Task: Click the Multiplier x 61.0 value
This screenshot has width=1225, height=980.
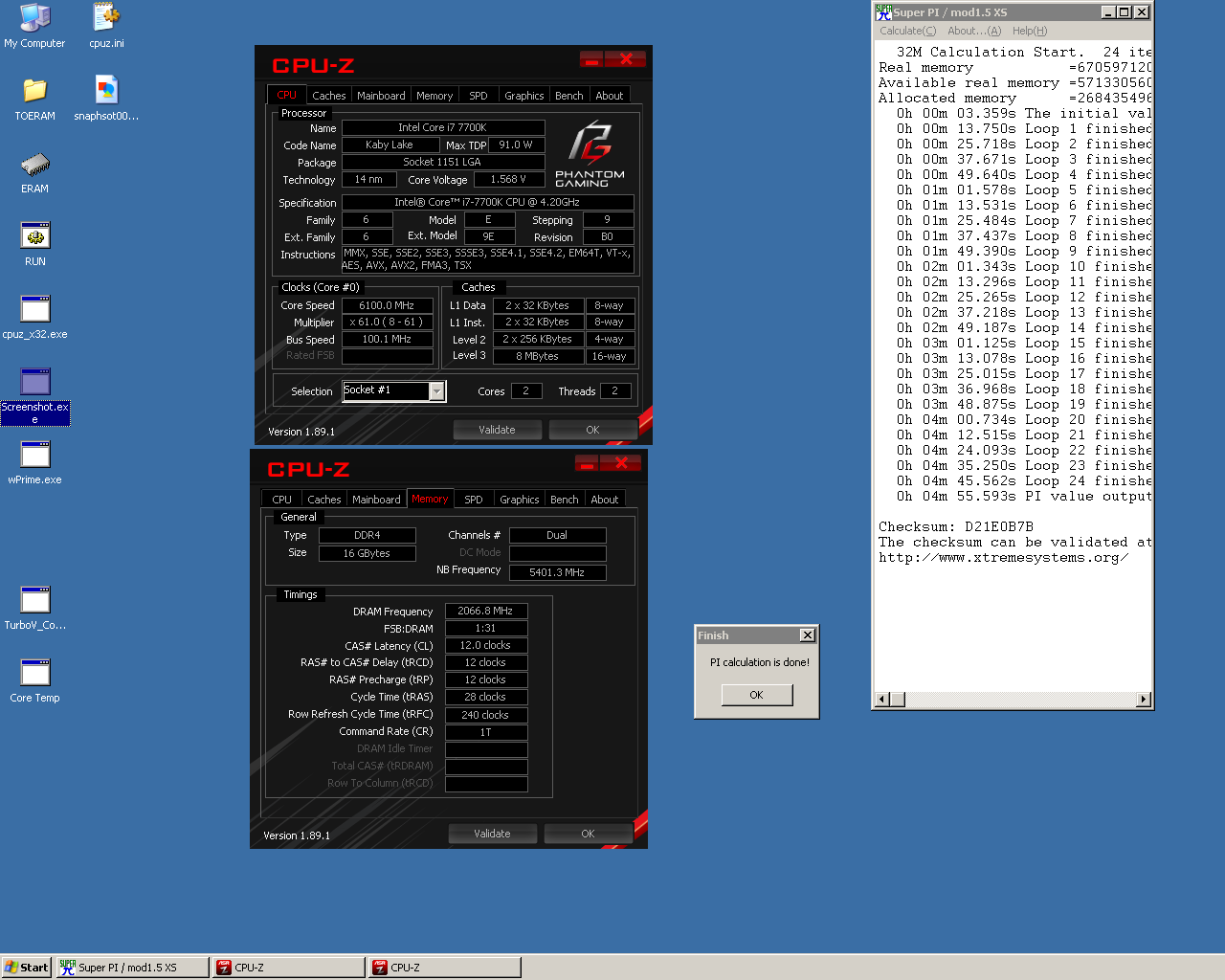Action: [387, 322]
